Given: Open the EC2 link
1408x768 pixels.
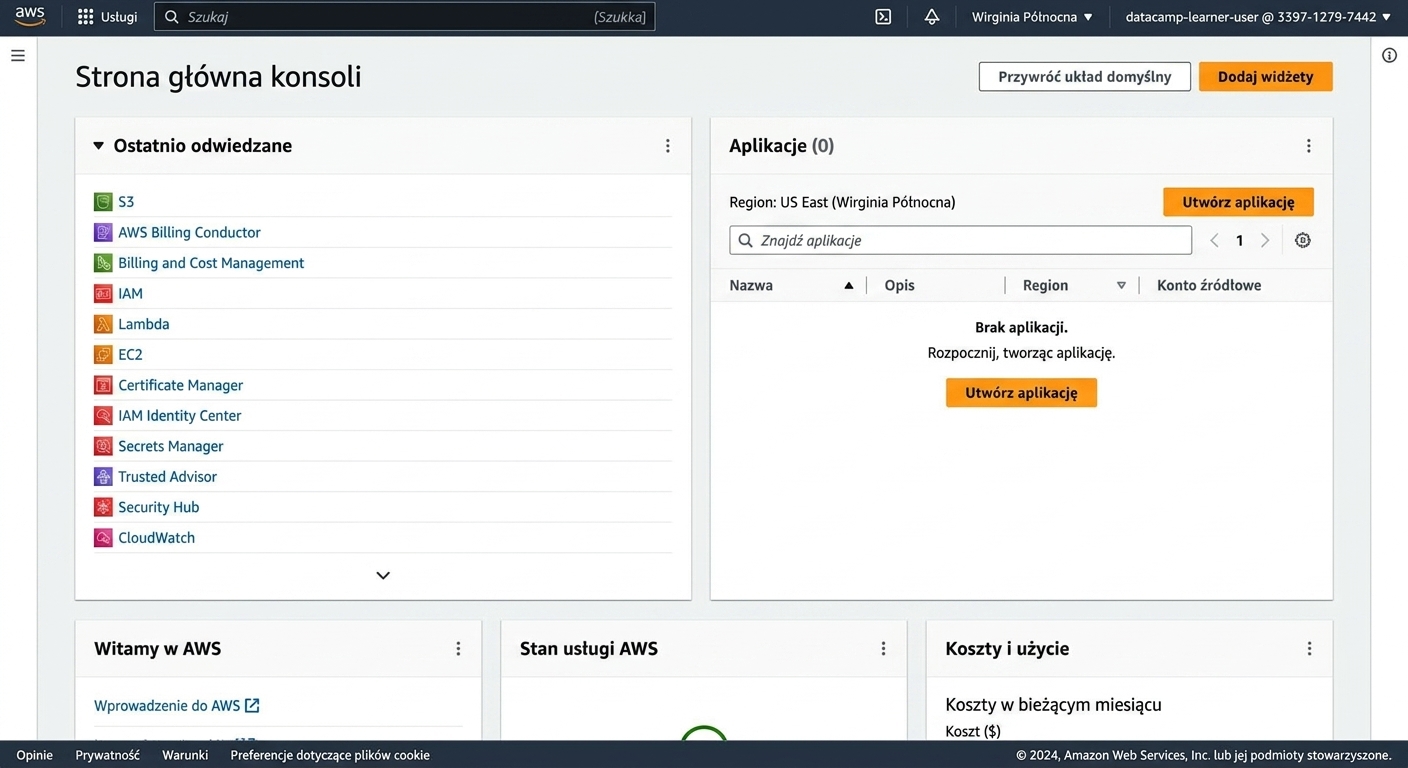Looking at the screenshot, I should click(x=130, y=354).
